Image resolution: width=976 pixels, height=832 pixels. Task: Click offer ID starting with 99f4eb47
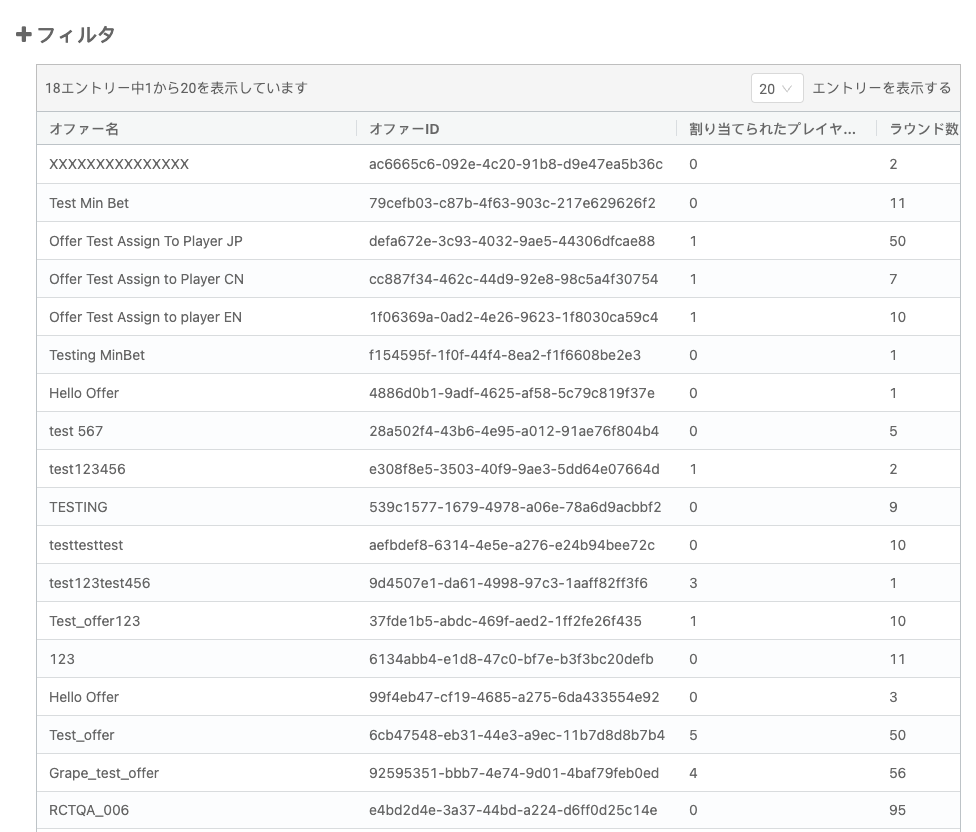pyautogui.click(x=514, y=697)
